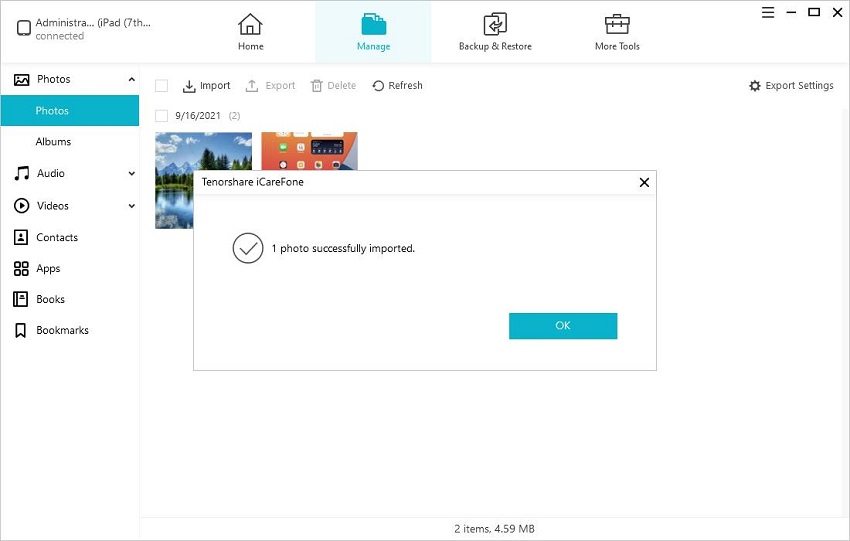Click the '2 items, 4.59 MB' status text
The width and height of the screenshot is (850, 541).
click(494, 529)
